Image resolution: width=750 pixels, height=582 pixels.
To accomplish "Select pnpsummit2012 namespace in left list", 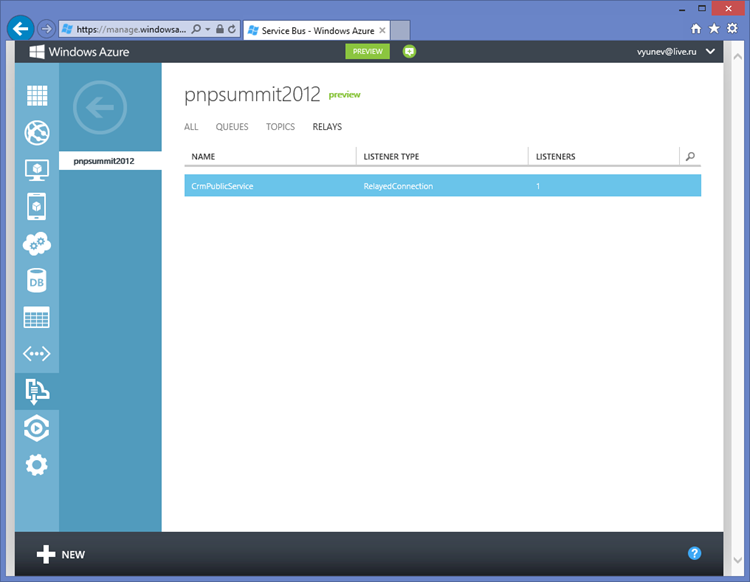I will tap(110, 161).
